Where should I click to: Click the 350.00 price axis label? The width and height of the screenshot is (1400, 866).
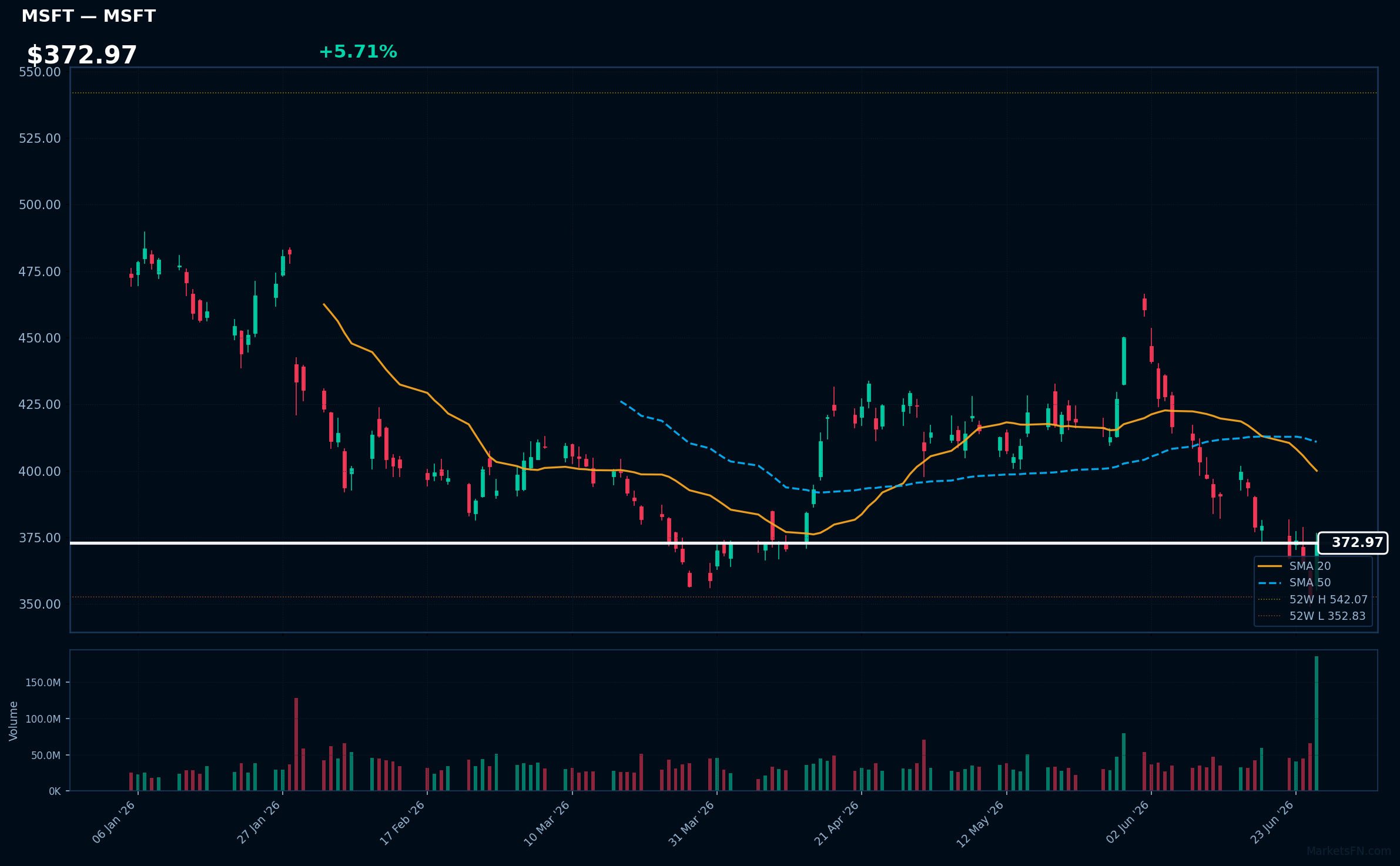pos(40,605)
